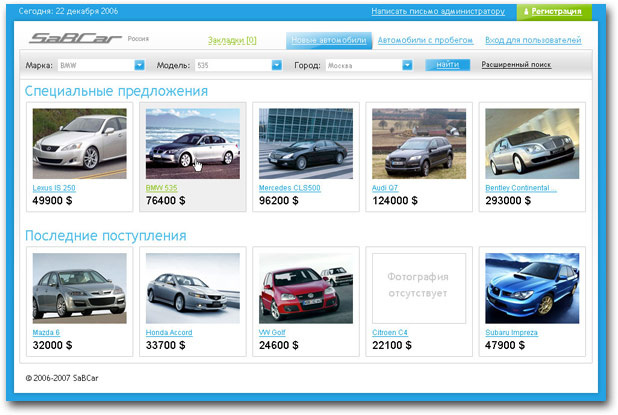The height and width of the screenshot is (415, 618).
Task: Click the VW Golf link
Action: tap(272, 333)
